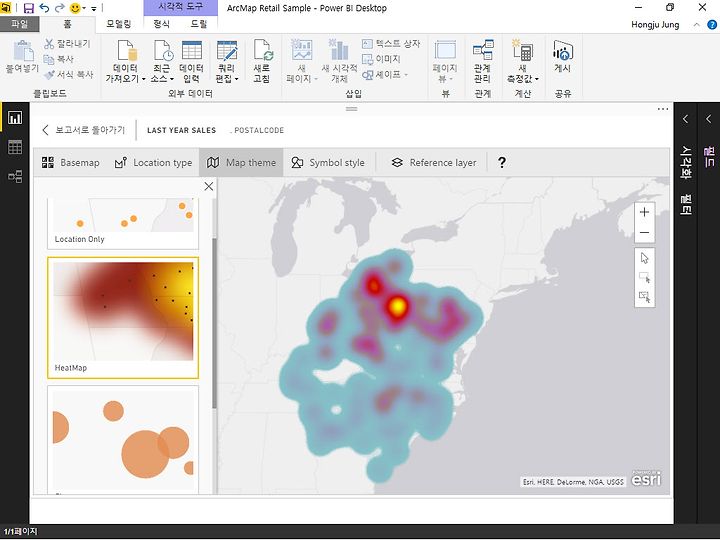Open 셰이프 shapes dropdown
The width and height of the screenshot is (720, 540).
(x=385, y=74)
